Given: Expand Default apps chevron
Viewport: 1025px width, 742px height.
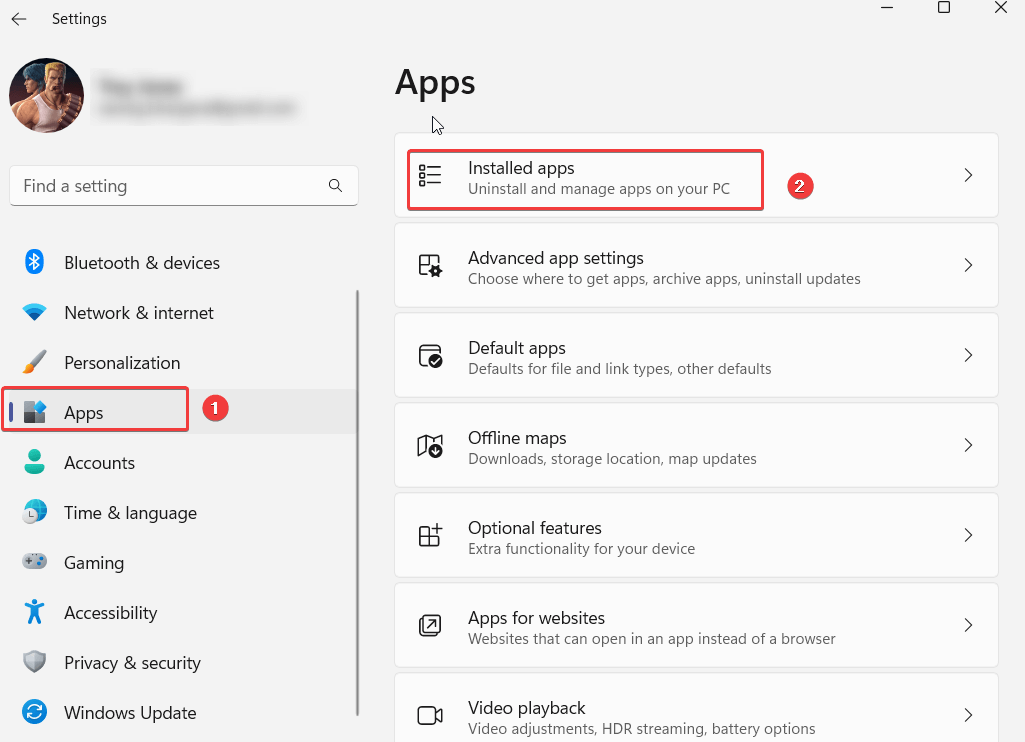Looking at the screenshot, I should [x=968, y=356].
